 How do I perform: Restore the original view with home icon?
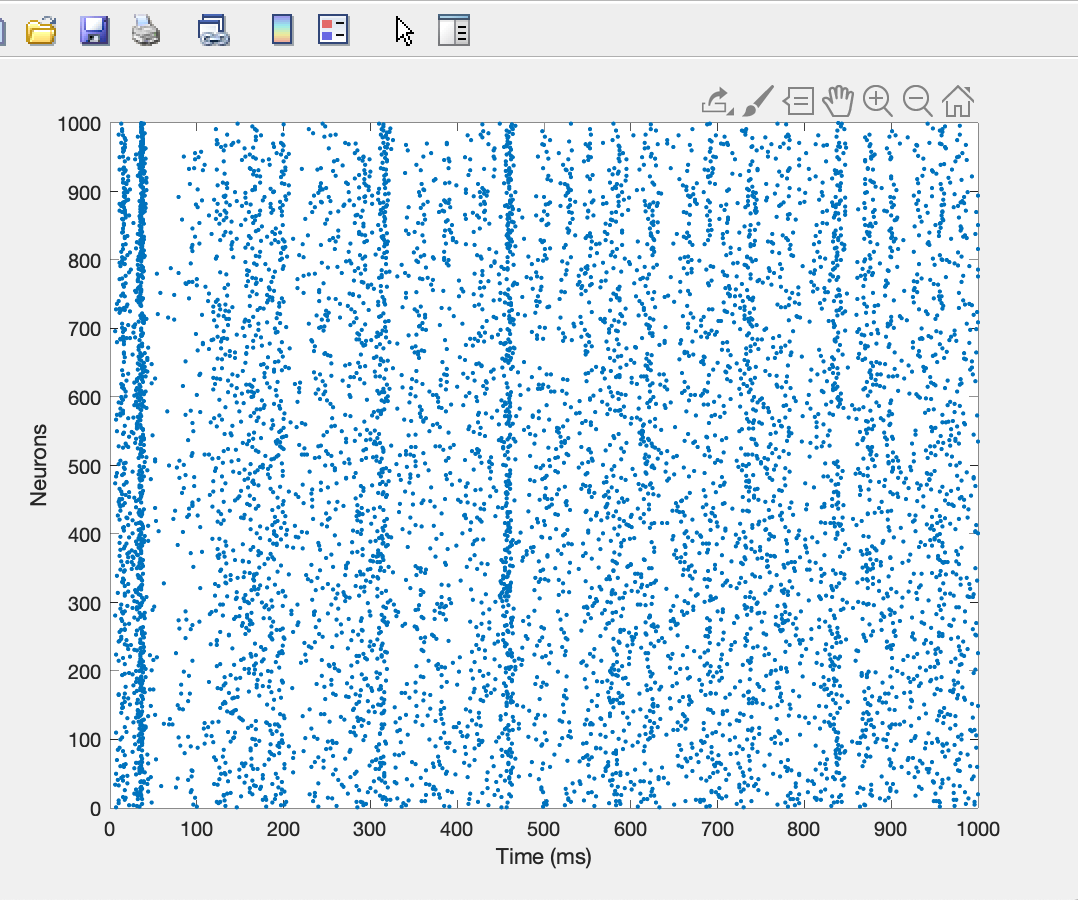tap(958, 101)
